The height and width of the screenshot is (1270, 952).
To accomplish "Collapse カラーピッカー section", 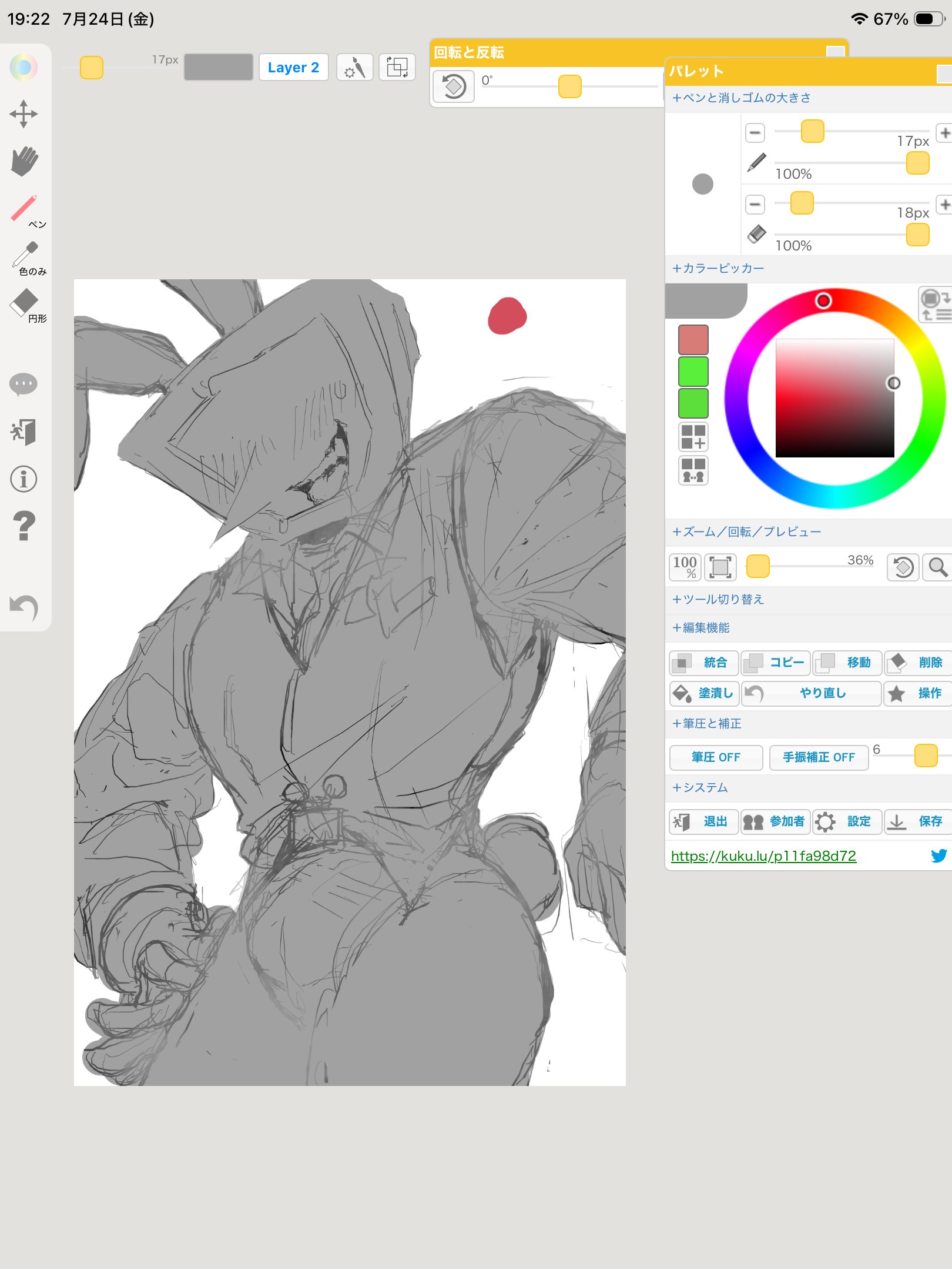I will (x=718, y=268).
